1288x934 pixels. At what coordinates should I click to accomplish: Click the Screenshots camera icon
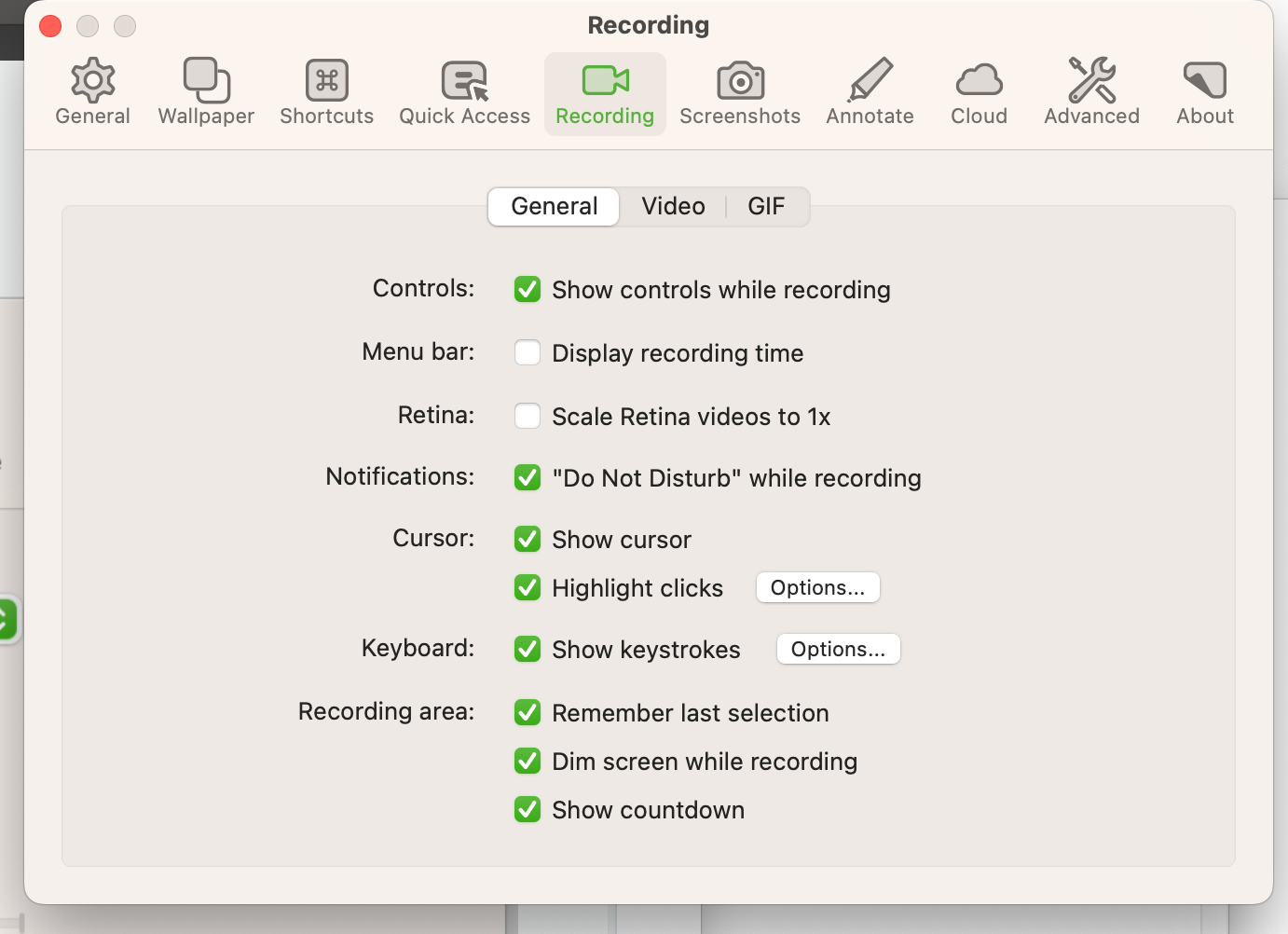coord(739,90)
